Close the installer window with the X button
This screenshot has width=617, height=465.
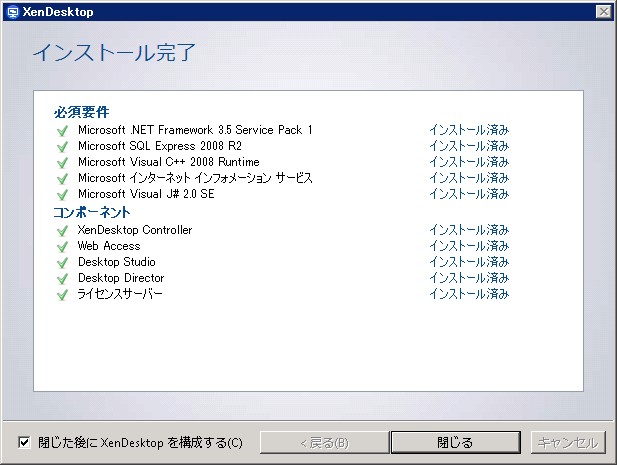coord(602,11)
